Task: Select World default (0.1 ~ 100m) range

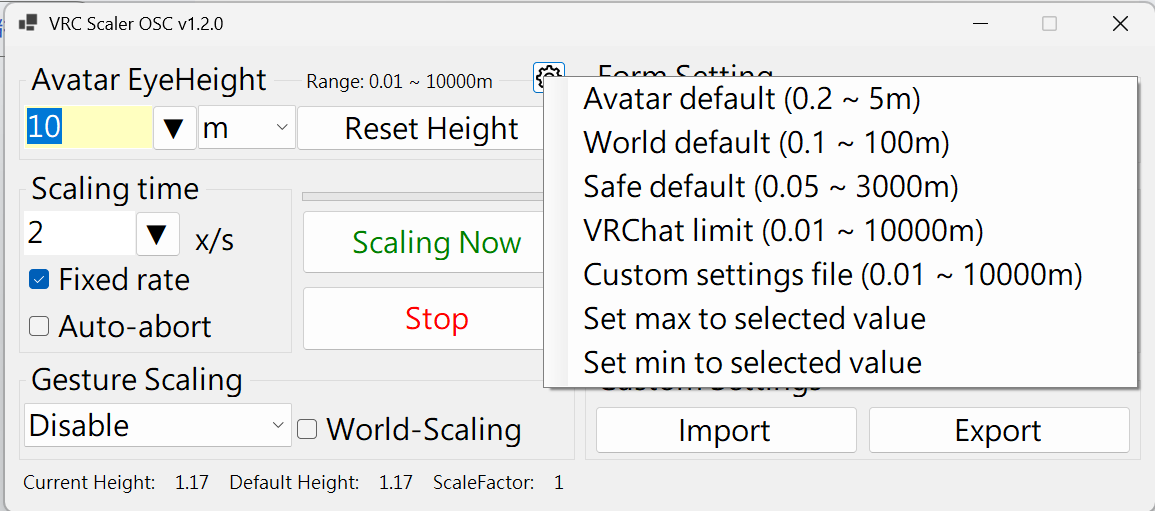Action: (x=840, y=143)
